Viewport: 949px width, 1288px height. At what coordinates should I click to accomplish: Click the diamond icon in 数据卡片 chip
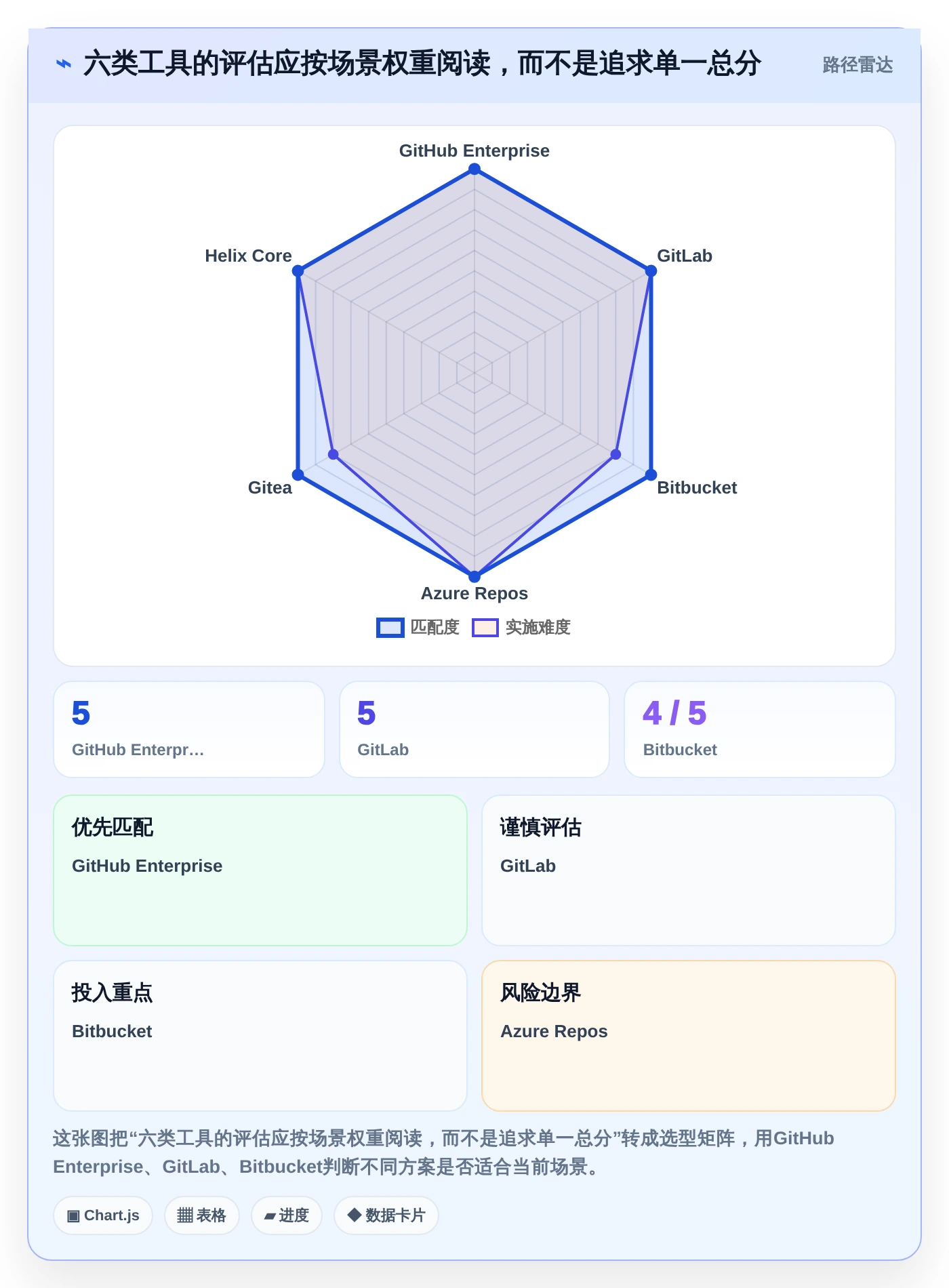pyautogui.click(x=354, y=1215)
